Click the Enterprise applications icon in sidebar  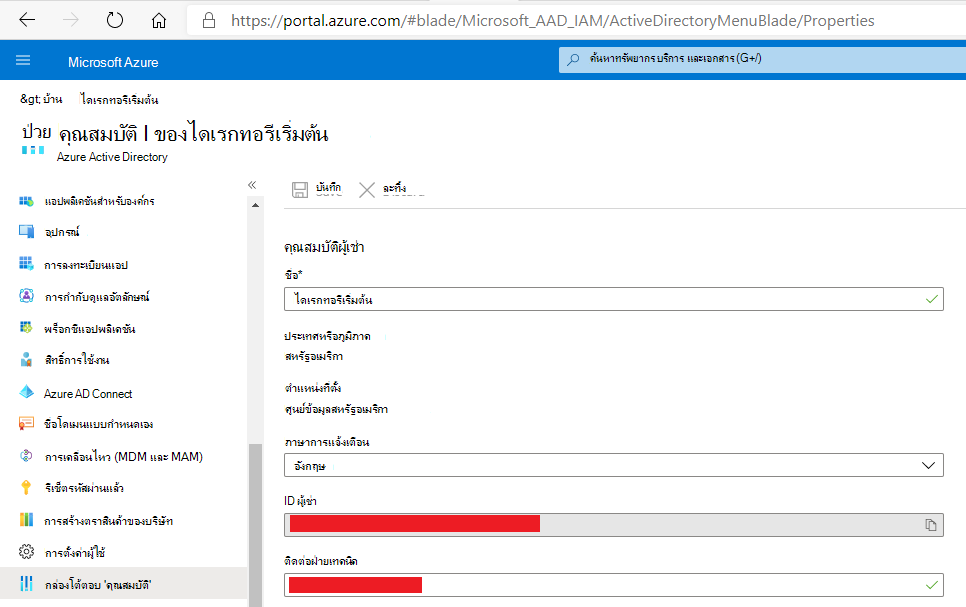tap(26, 201)
